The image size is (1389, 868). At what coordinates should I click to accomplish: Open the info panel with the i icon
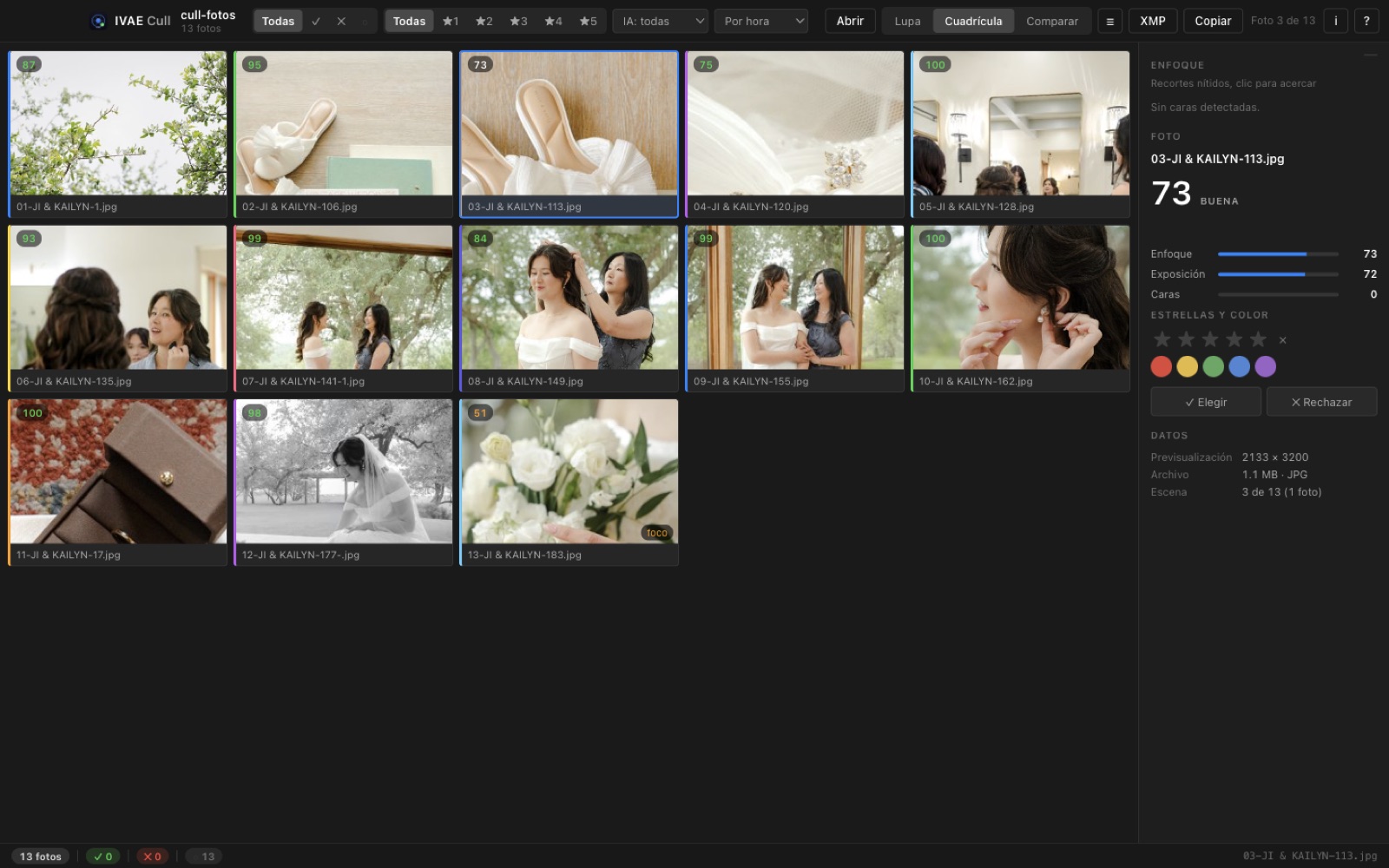point(1335,21)
